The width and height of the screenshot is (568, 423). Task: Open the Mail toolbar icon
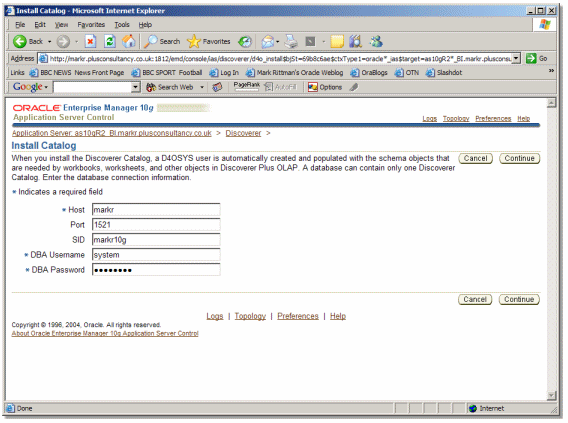268,42
